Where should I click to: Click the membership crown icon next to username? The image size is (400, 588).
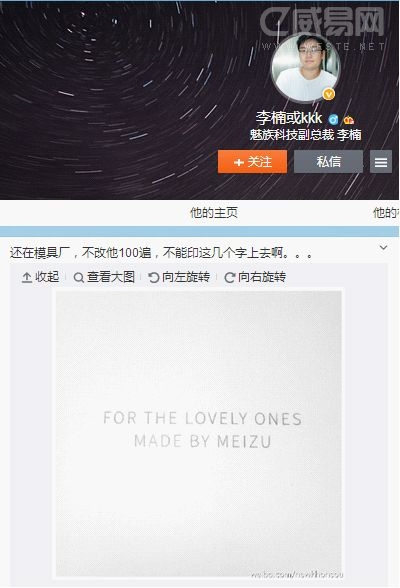click(x=349, y=120)
